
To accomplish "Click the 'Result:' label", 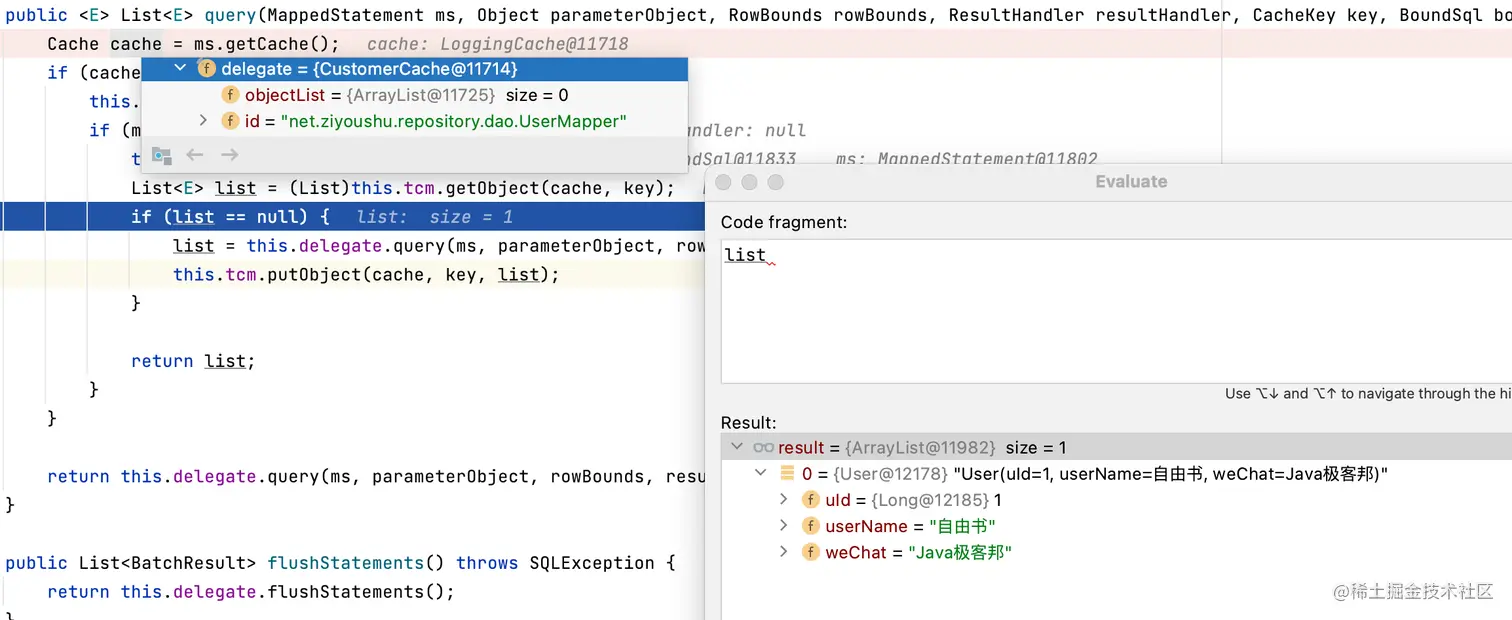I will [748, 423].
